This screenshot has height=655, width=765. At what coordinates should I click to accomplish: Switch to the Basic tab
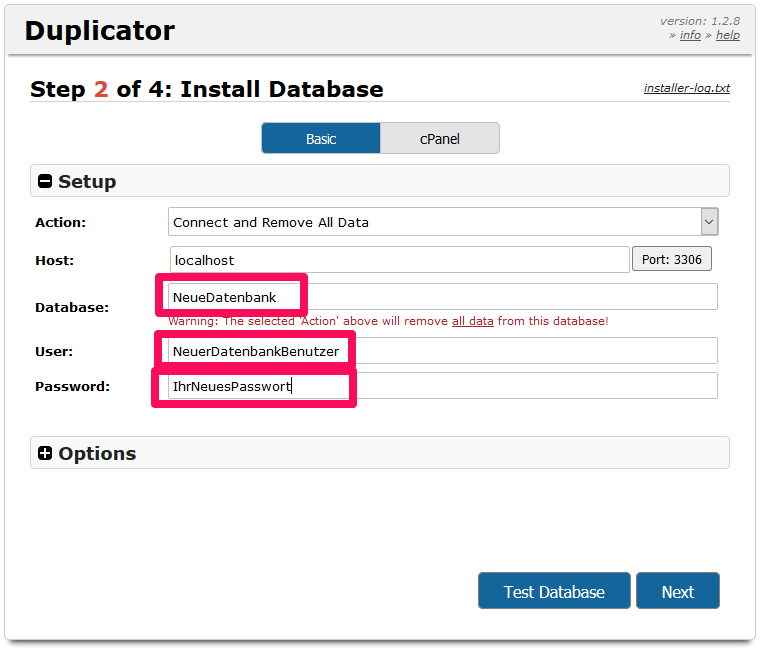pyautogui.click(x=321, y=139)
